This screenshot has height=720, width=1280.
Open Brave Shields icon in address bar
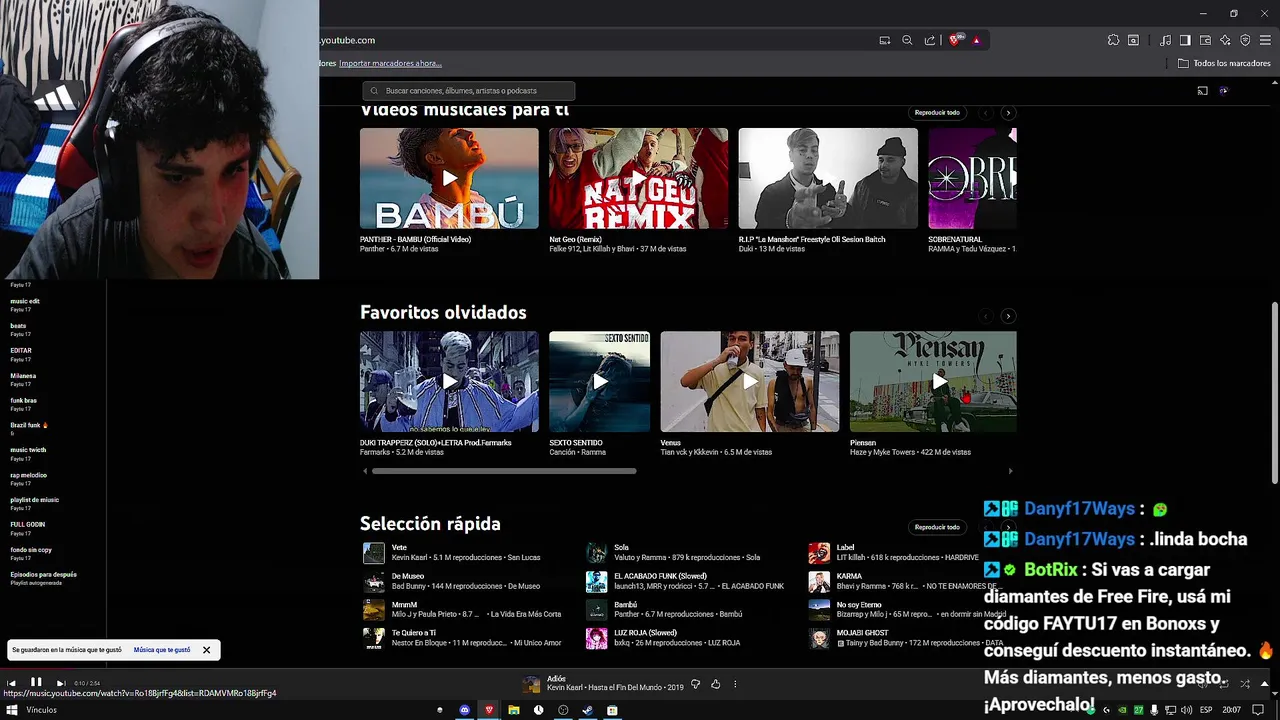tap(955, 40)
